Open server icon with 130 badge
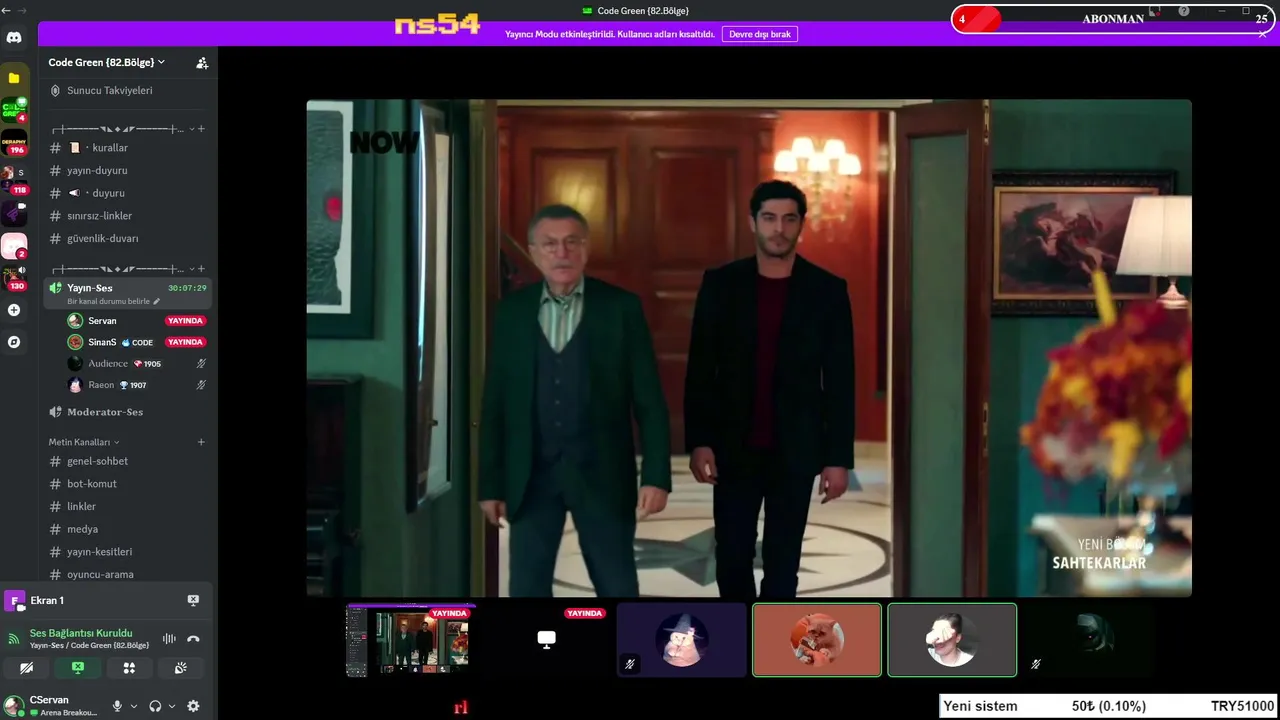1280x720 pixels. pyautogui.click(x=14, y=278)
